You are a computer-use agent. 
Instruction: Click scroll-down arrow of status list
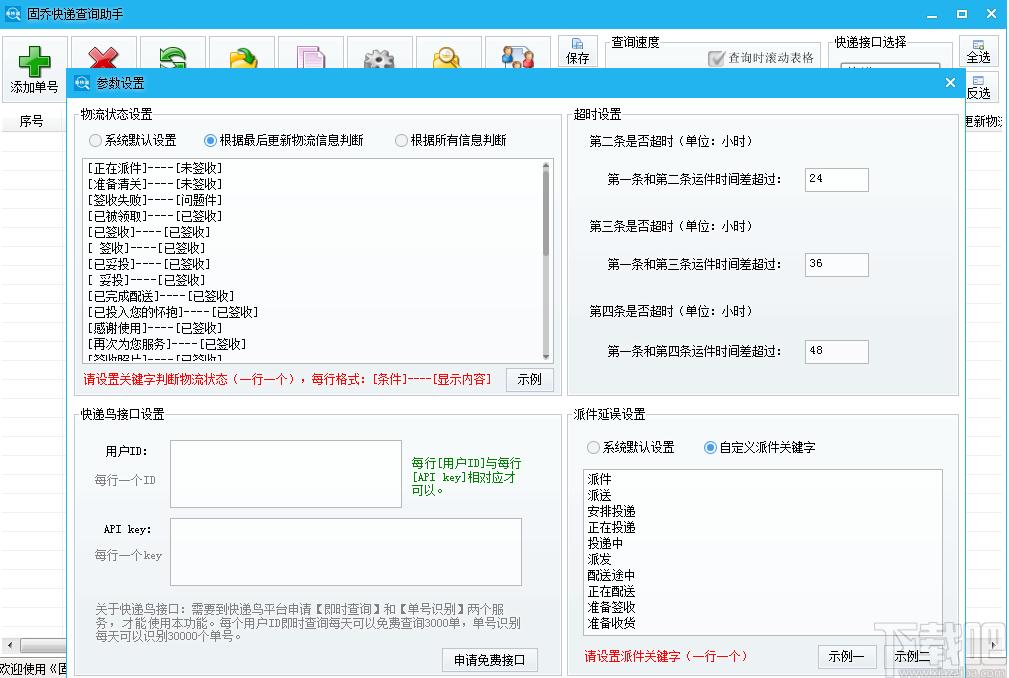point(546,356)
